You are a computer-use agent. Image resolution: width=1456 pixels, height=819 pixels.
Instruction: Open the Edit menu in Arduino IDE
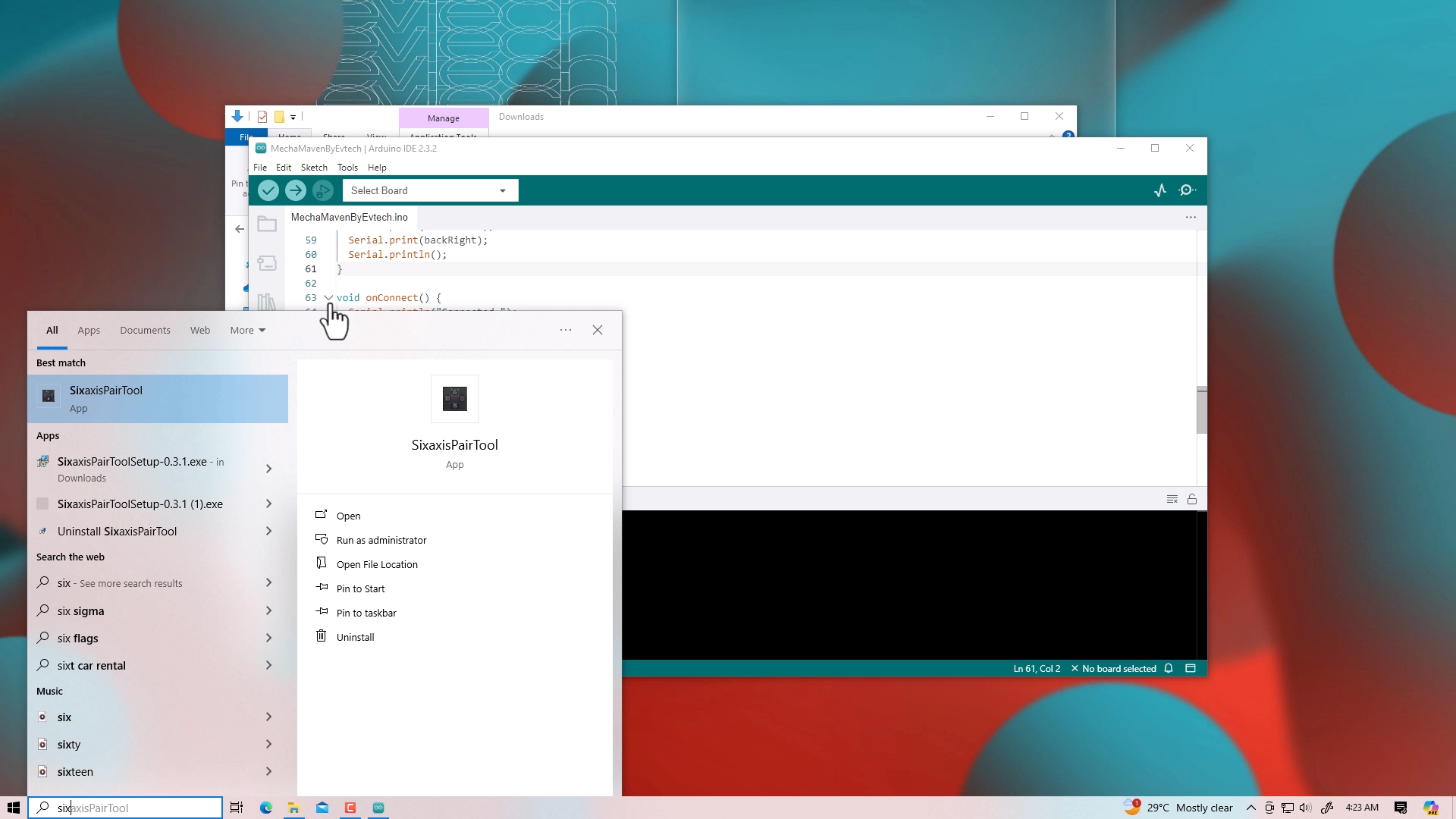[284, 168]
